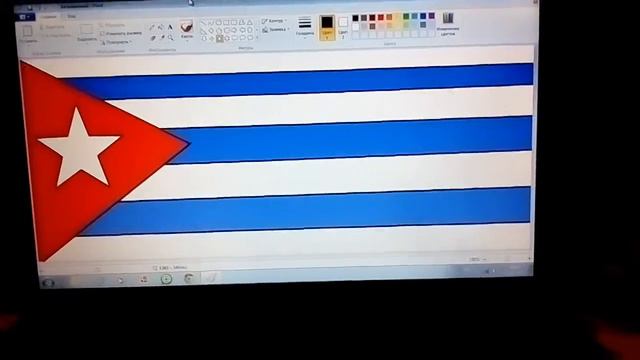Switch to the Главная ribbon tab

coord(48,17)
